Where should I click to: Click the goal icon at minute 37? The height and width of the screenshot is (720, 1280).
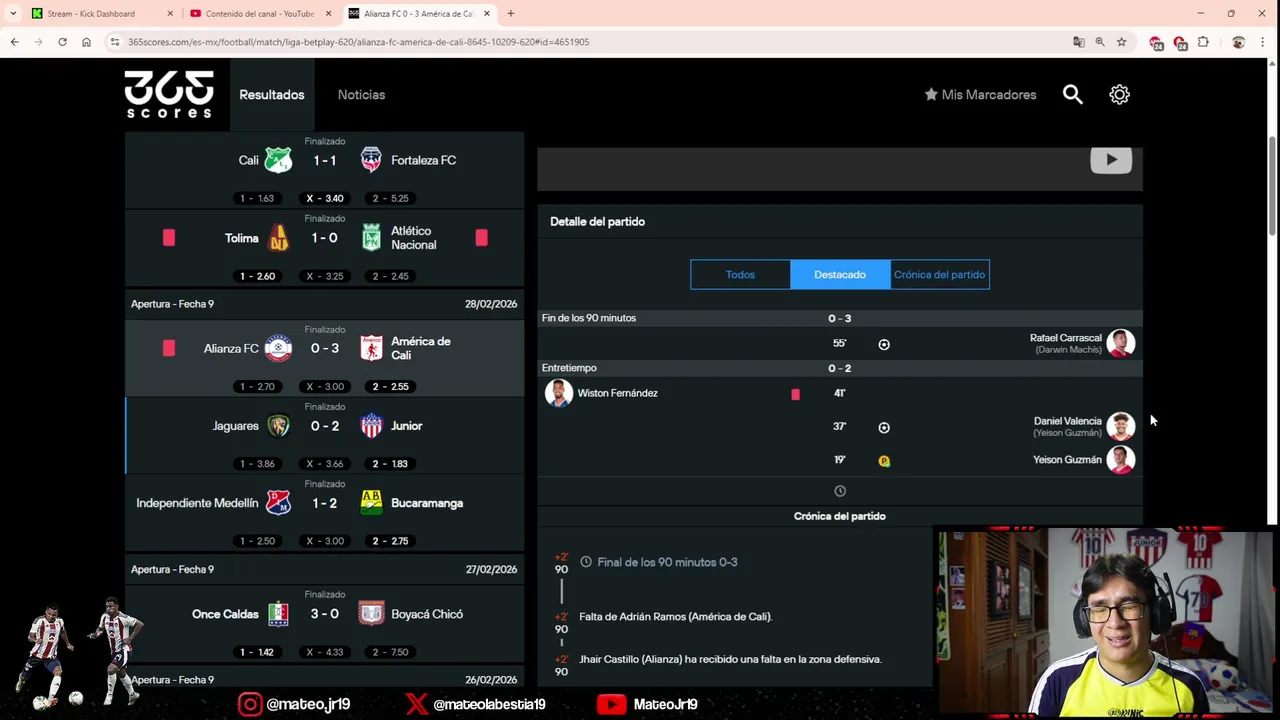click(x=883, y=427)
